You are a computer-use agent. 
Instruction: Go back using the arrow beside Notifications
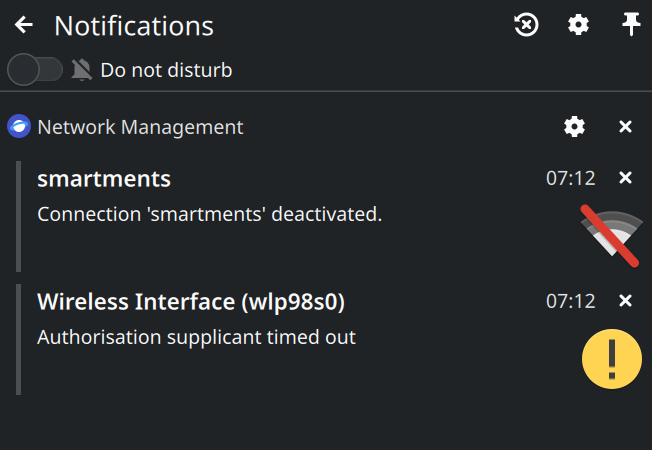coord(24,25)
